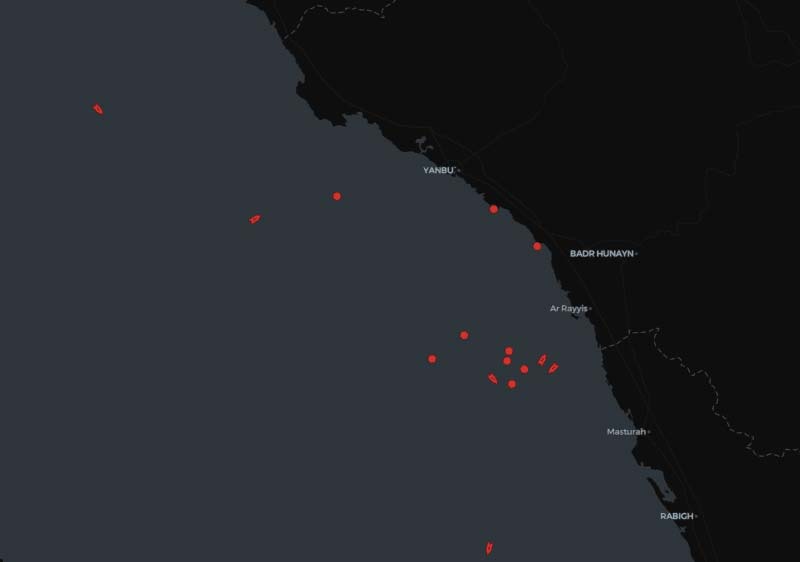This screenshot has height=562, width=800.
Task: Select the red dot on coast nearest Badr Hunayn
Action: tap(537, 246)
